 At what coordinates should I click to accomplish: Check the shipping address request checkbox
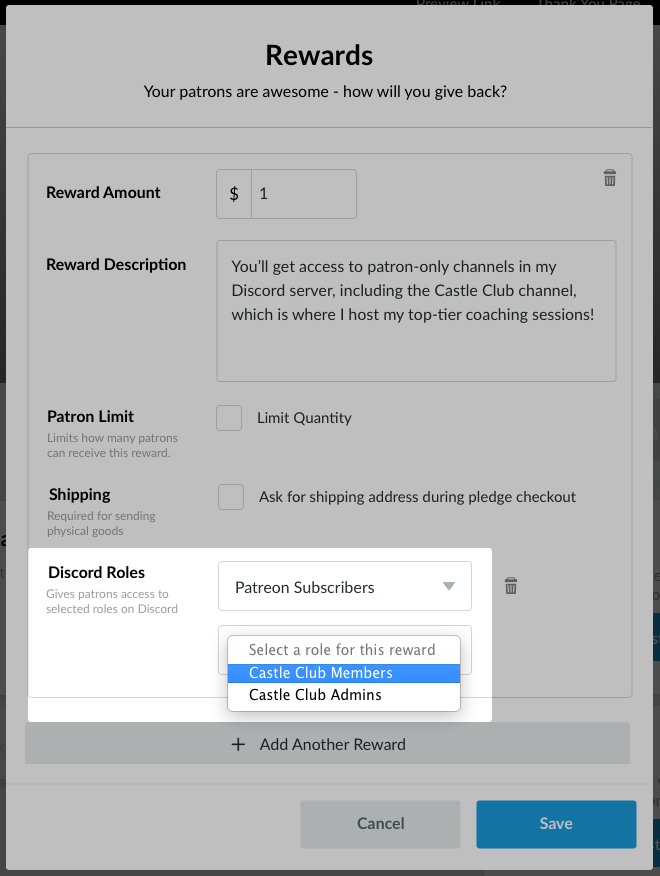[x=231, y=497]
